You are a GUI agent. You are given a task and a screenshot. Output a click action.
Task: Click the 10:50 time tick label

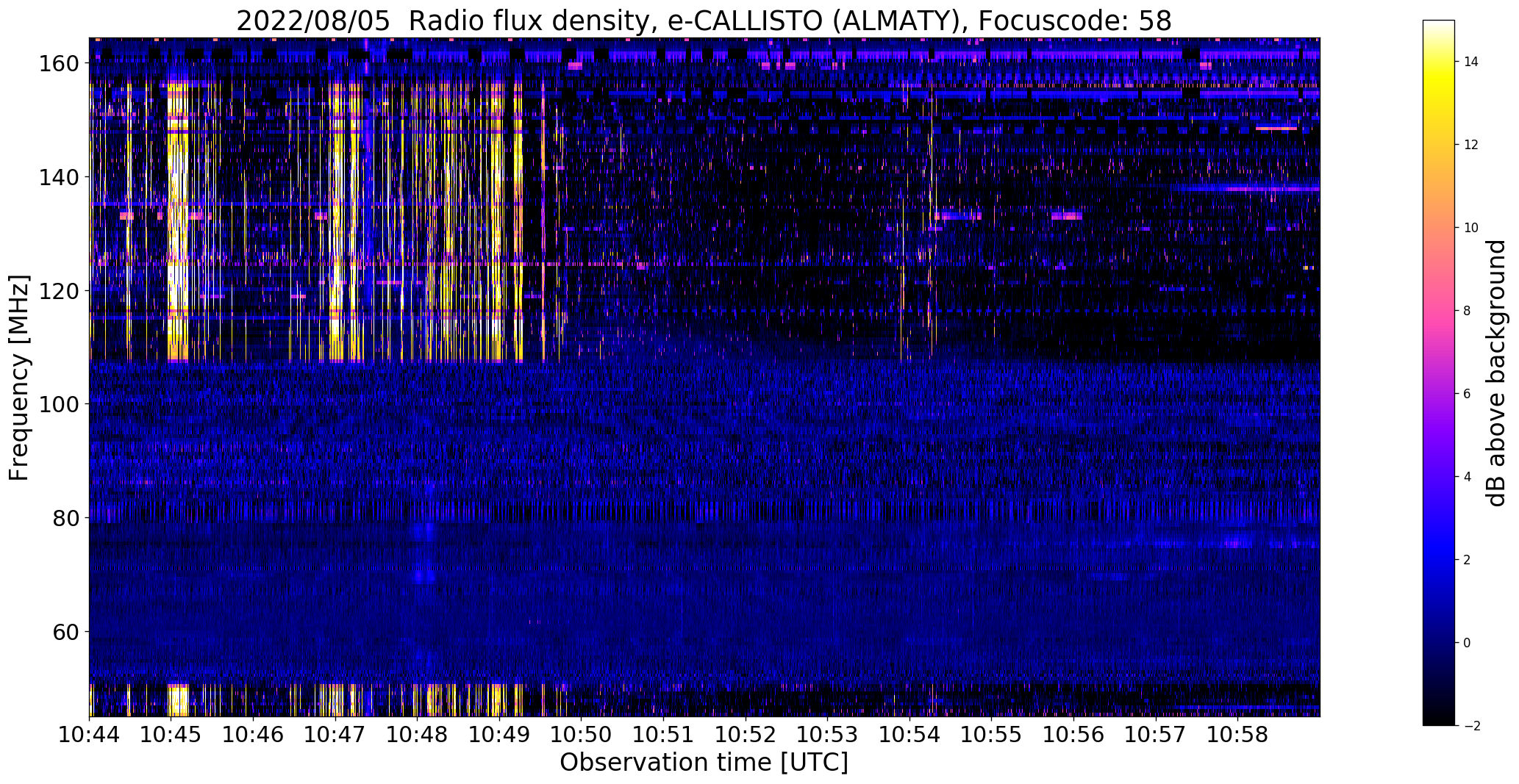[582, 734]
